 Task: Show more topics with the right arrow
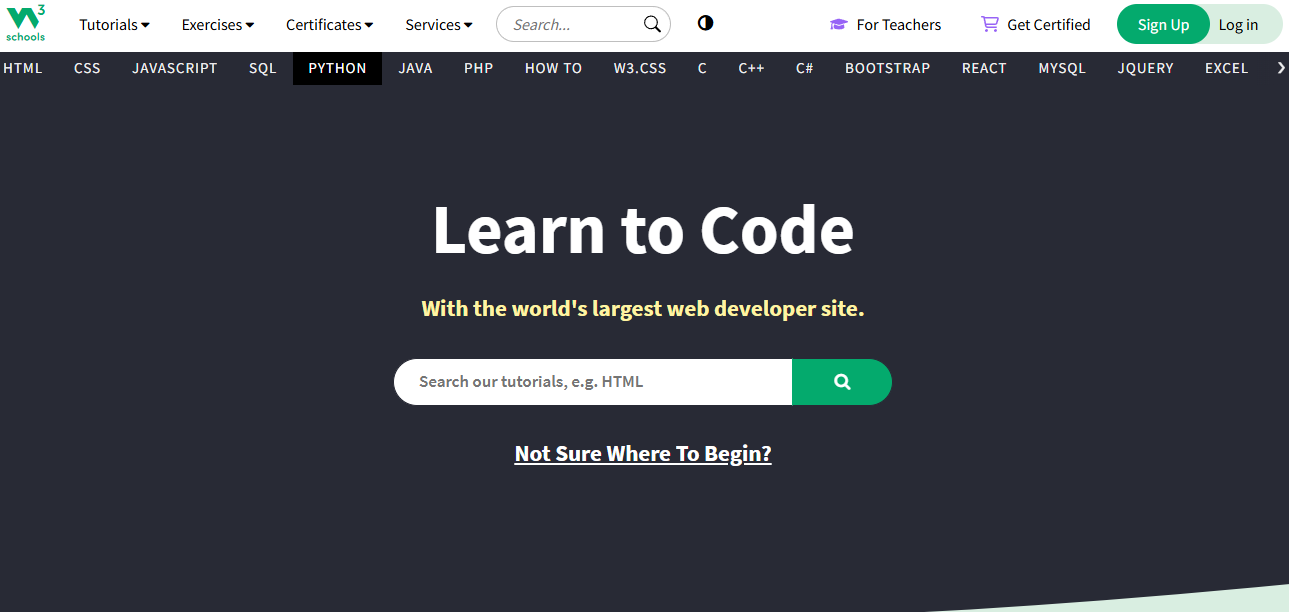point(1281,68)
